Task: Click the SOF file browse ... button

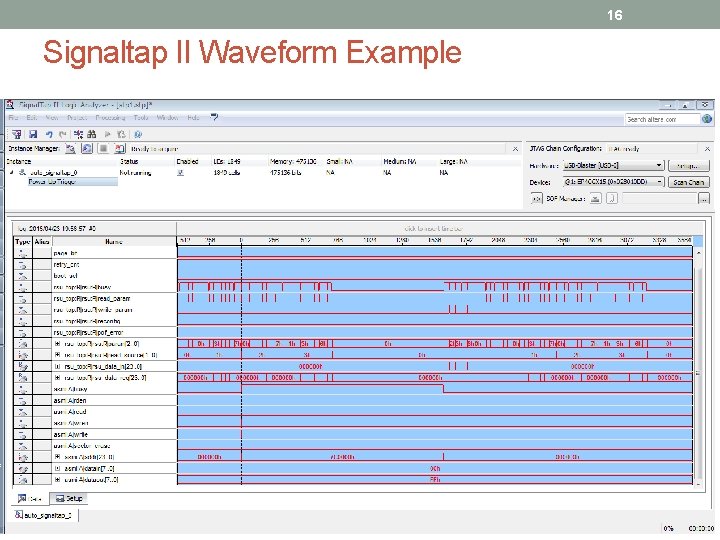Action: tap(703, 199)
